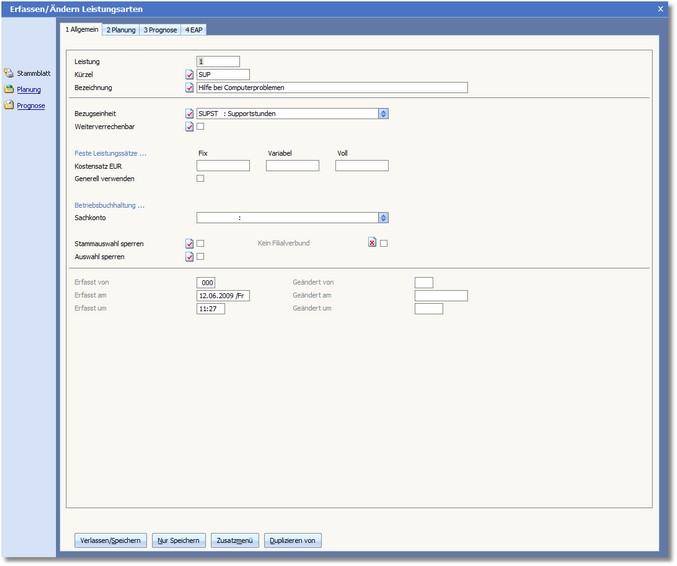Click the checkmark icon beside Bezeichnung field
The image size is (677, 566).
point(190,87)
